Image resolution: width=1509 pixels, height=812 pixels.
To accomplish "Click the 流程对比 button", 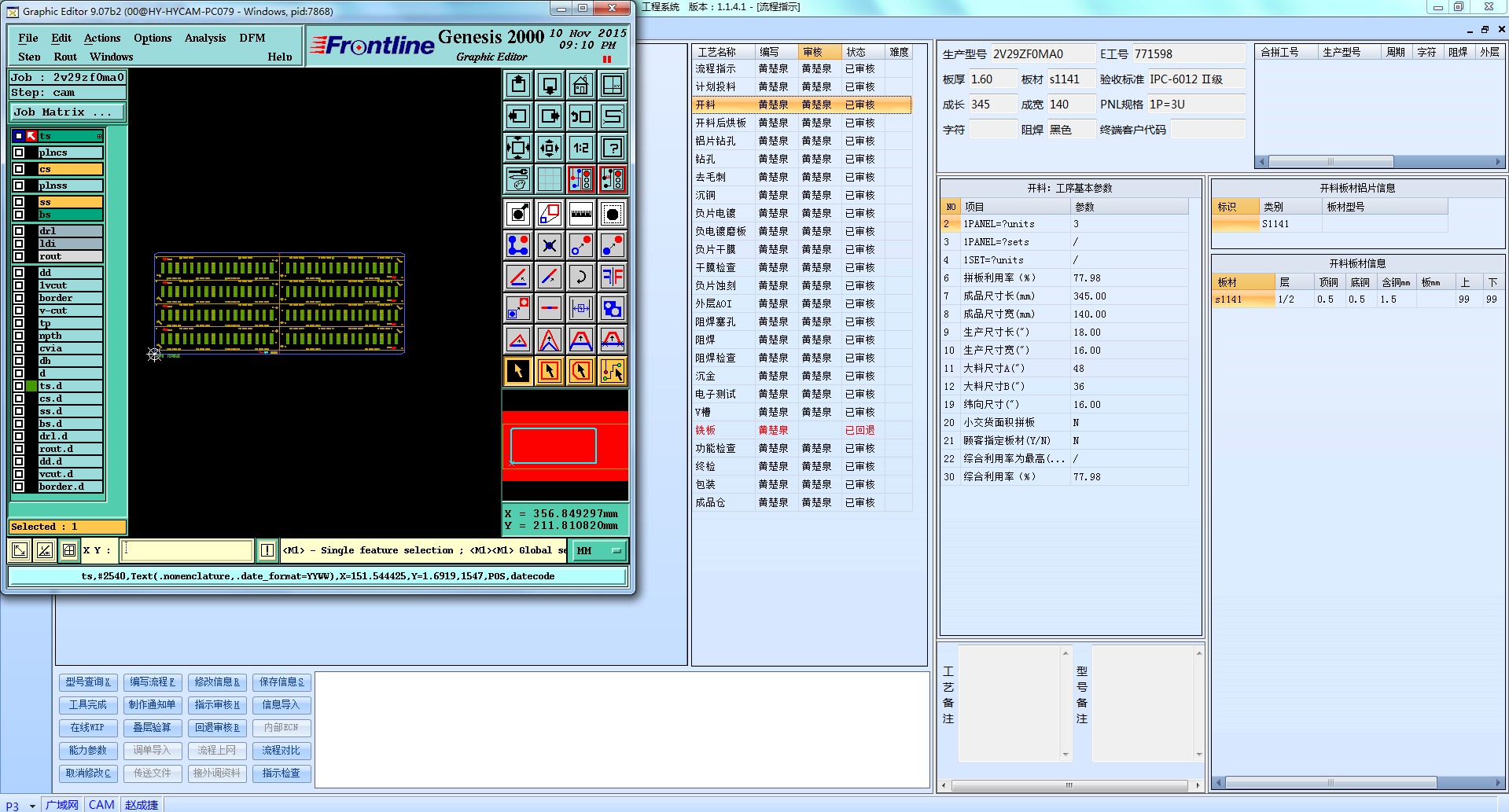I will [282, 751].
